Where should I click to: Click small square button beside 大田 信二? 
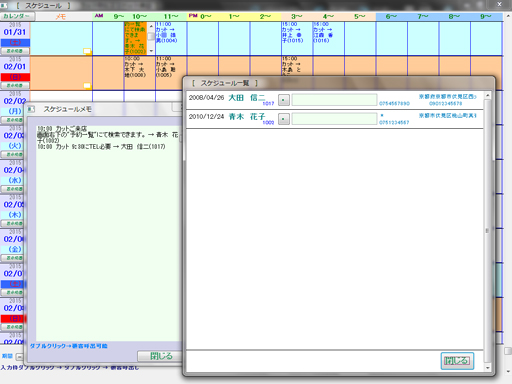pos(284,100)
